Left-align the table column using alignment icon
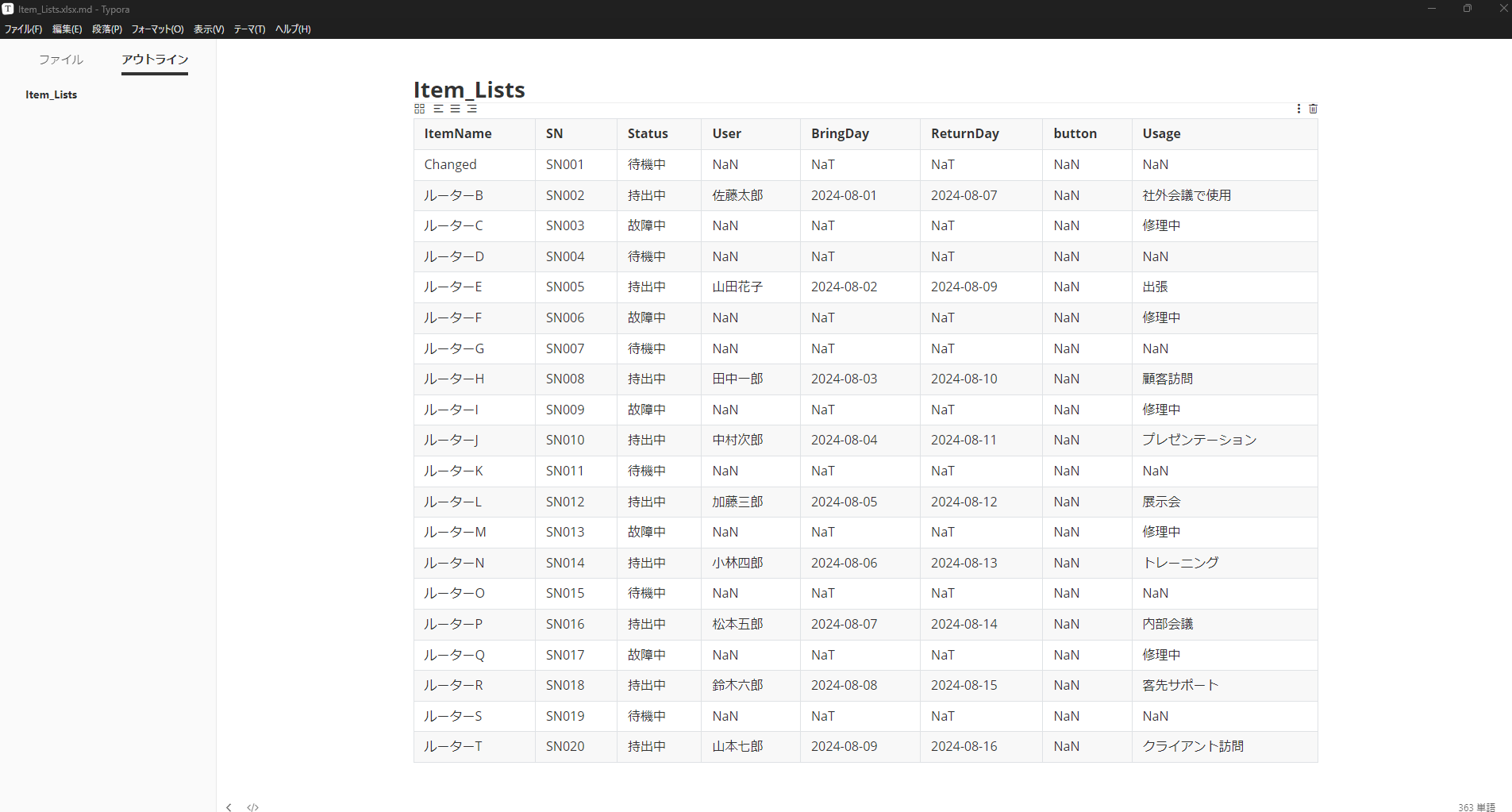The height and width of the screenshot is (812, 1512). (437, 109)
